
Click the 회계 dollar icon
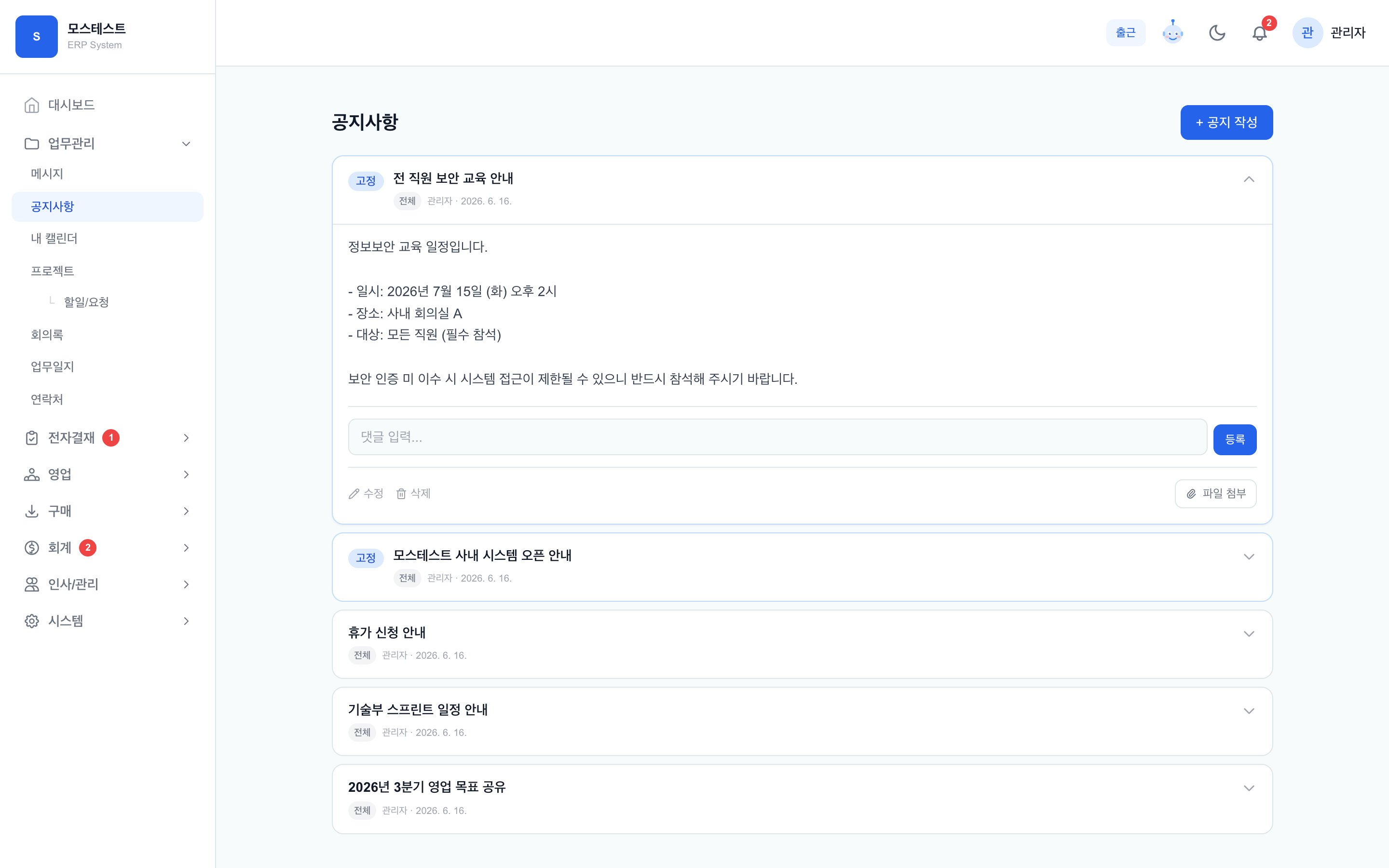pyautogui.click(x=31, y=548)
